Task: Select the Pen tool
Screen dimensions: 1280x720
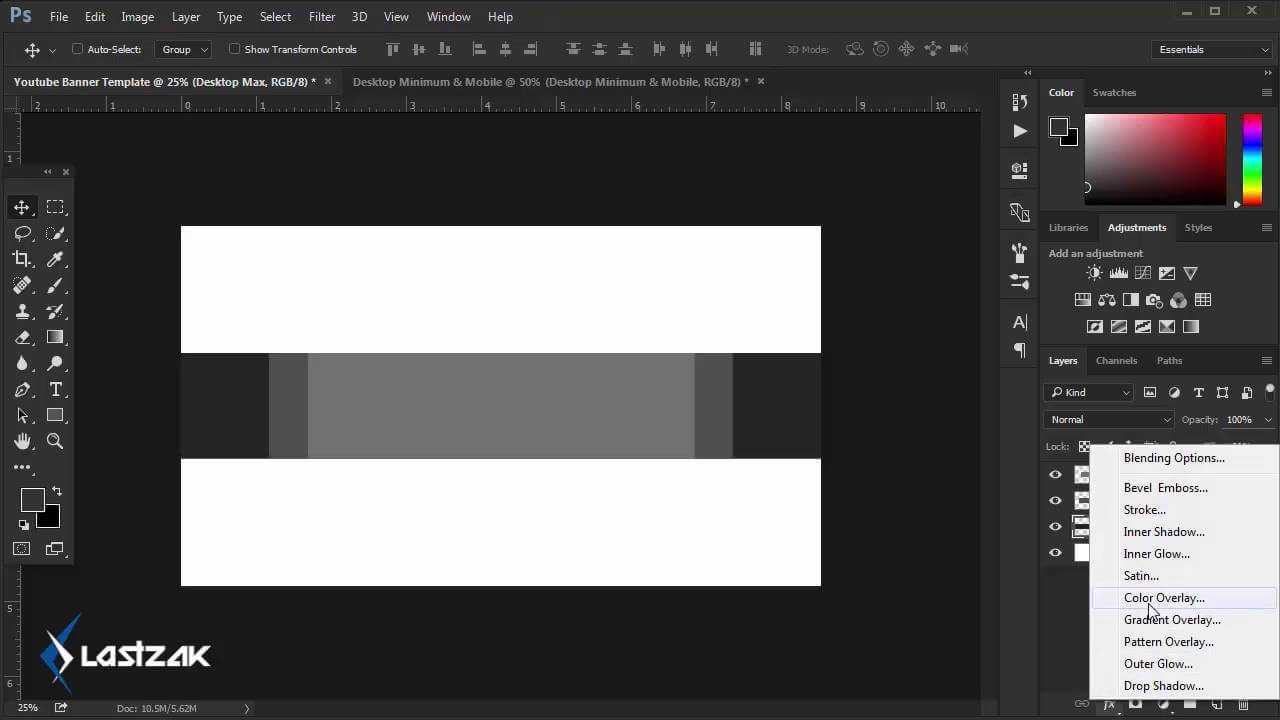Action: click(x=21, y=389)
